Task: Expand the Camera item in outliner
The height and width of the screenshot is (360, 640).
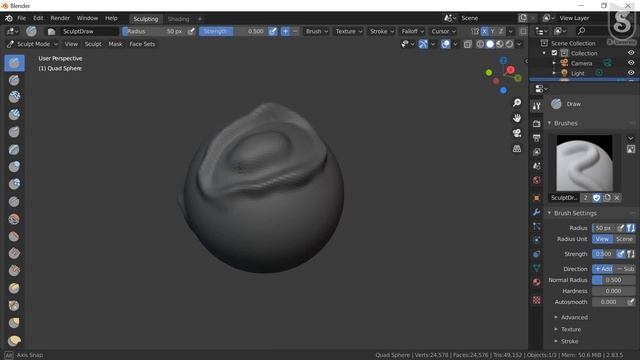Action: (554, 63)
